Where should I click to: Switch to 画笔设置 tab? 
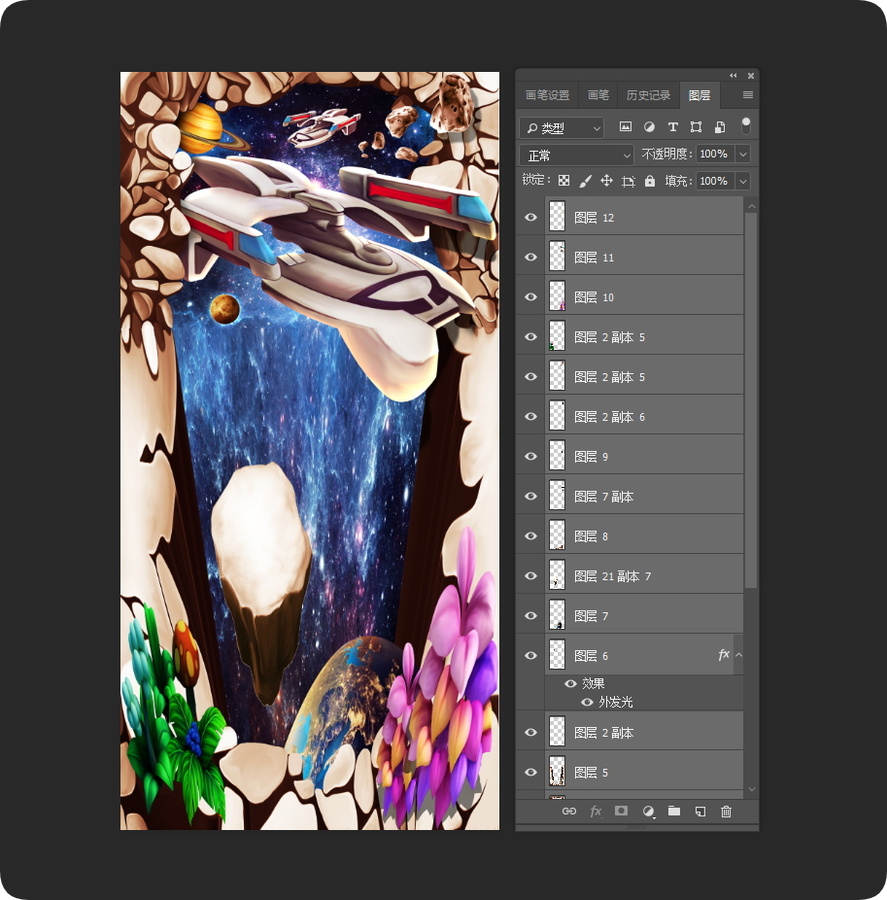(x=548, y=95)
